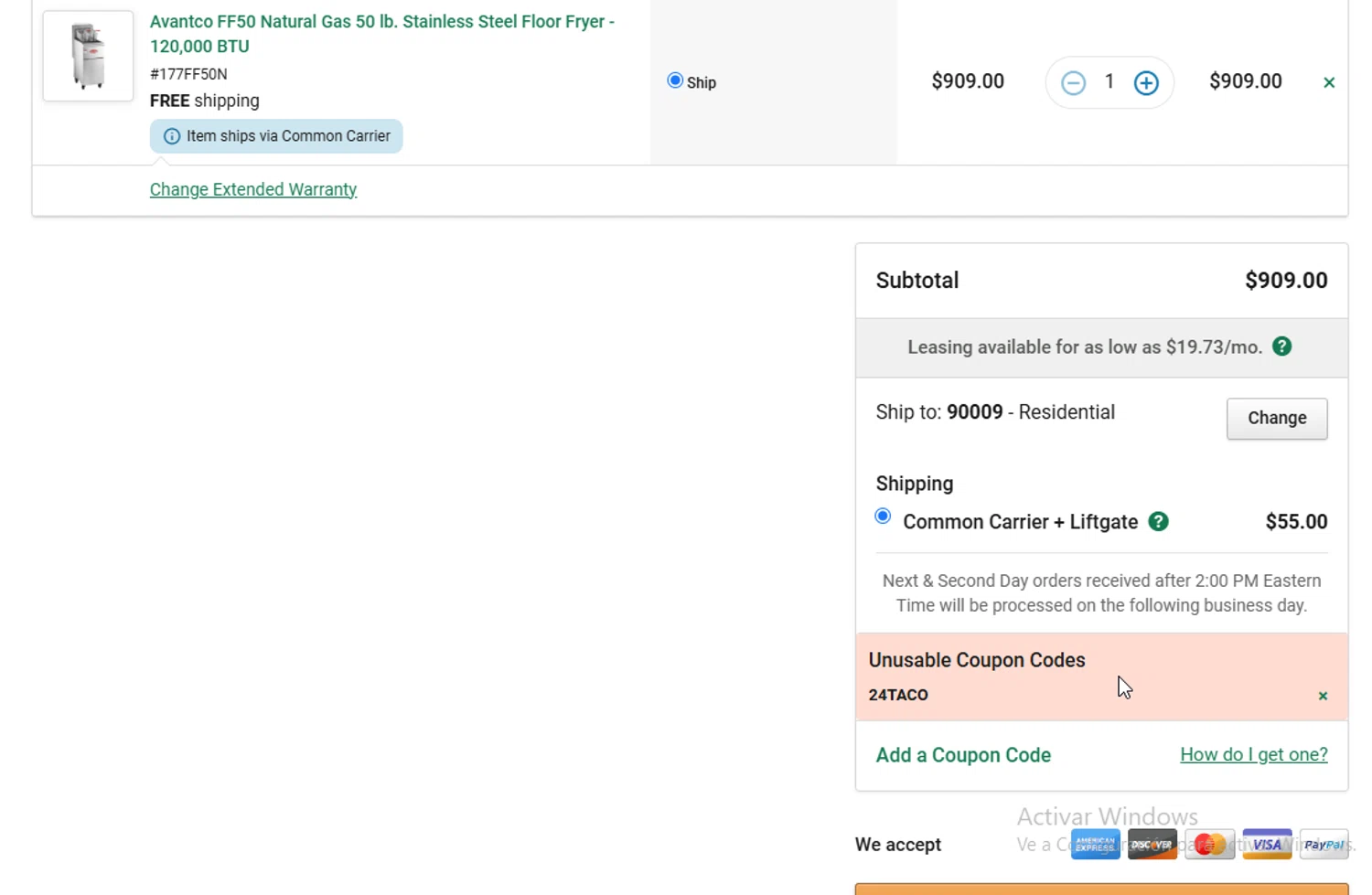
Task: Click the Visa card icon
Action: (1267, 845)
